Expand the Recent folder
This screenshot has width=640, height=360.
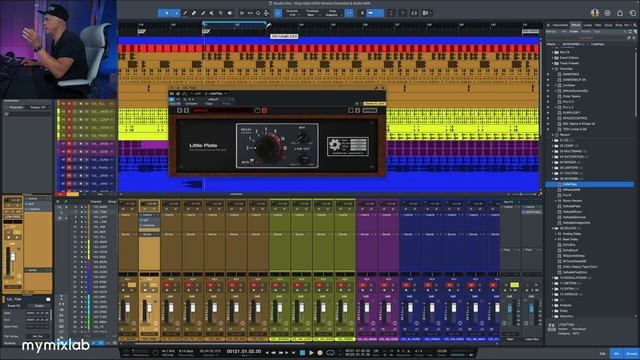tap(553, 135)
